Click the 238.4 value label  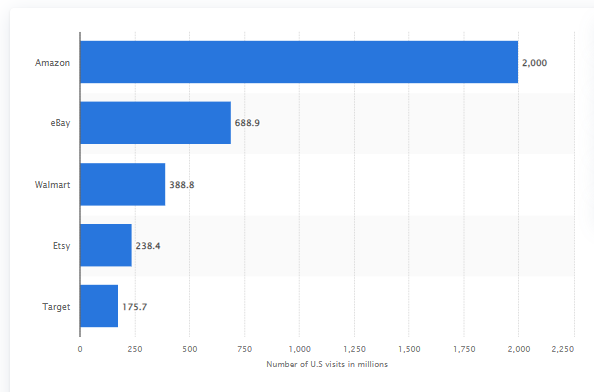point(148,246)
